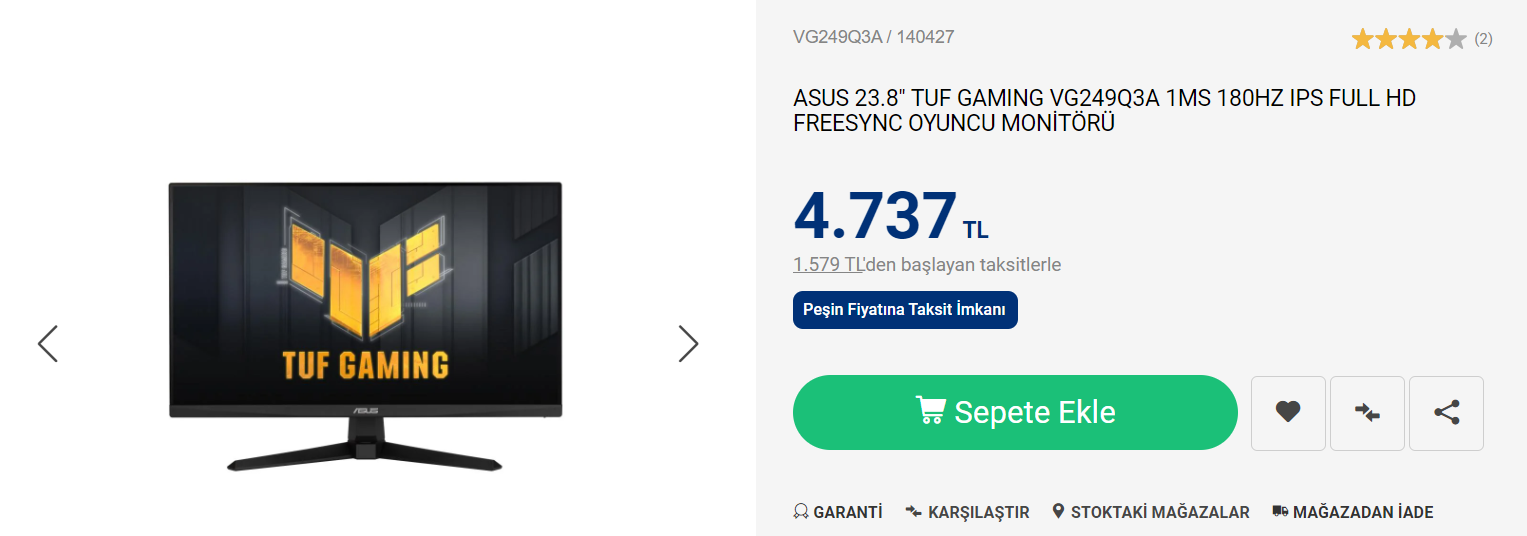Viewport: 1527px width, 536px height.
Task: Click the Sepete Ekle button
Action: [x=1015, y=412]
